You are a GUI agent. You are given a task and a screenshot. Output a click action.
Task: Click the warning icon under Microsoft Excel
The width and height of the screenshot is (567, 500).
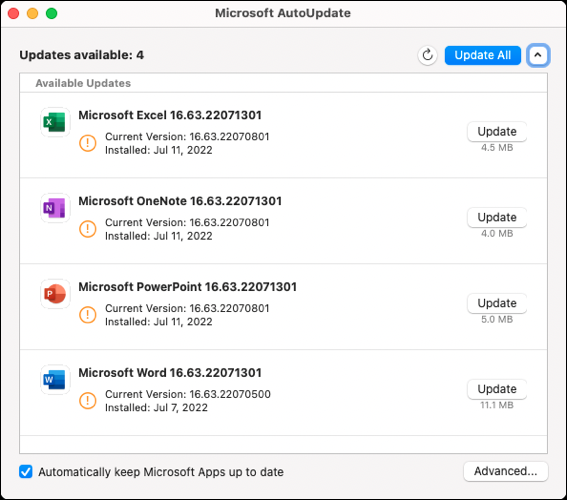point(88,143)
